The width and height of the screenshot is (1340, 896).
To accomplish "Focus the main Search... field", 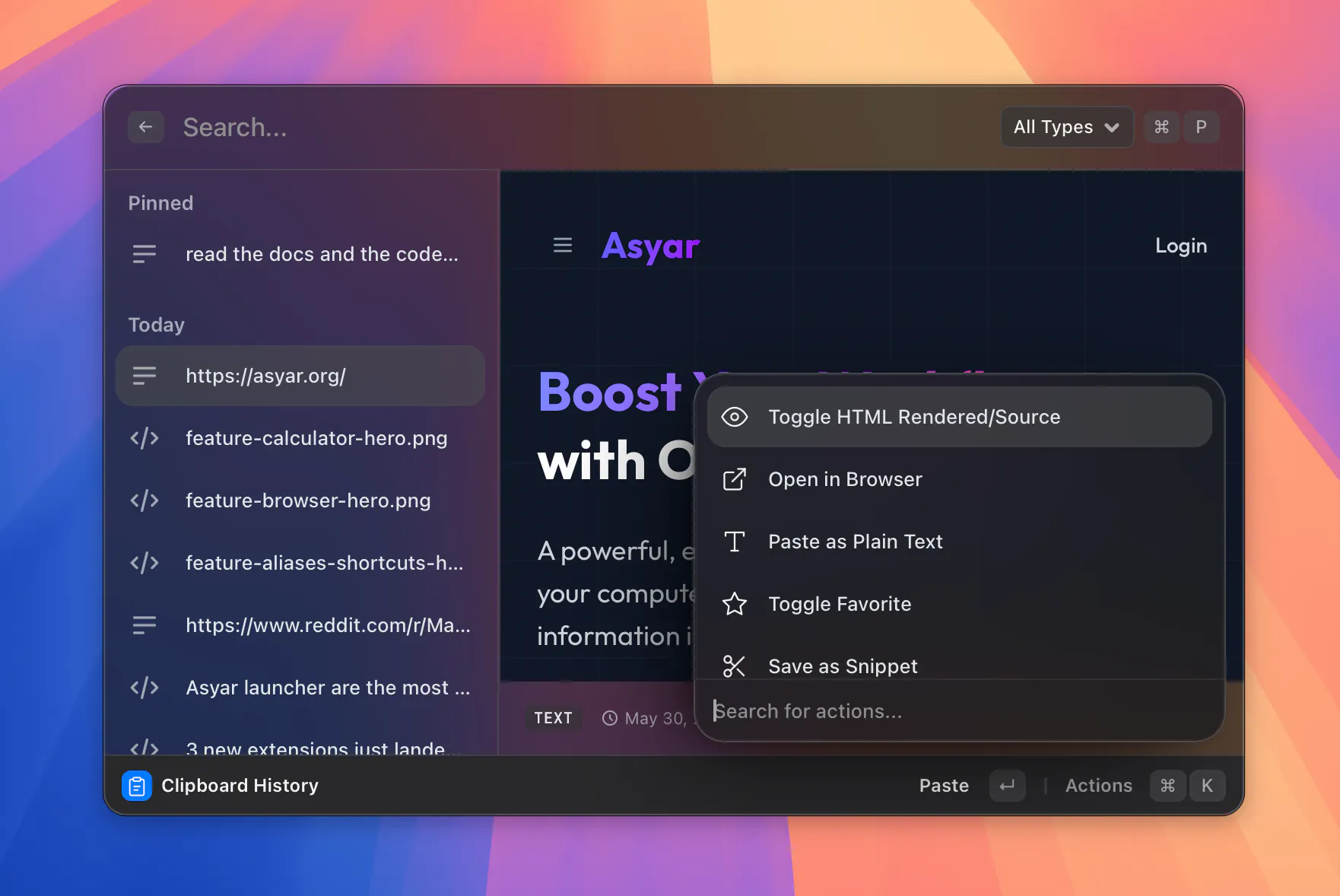I will pyautogui.click(x=586, y=127).
